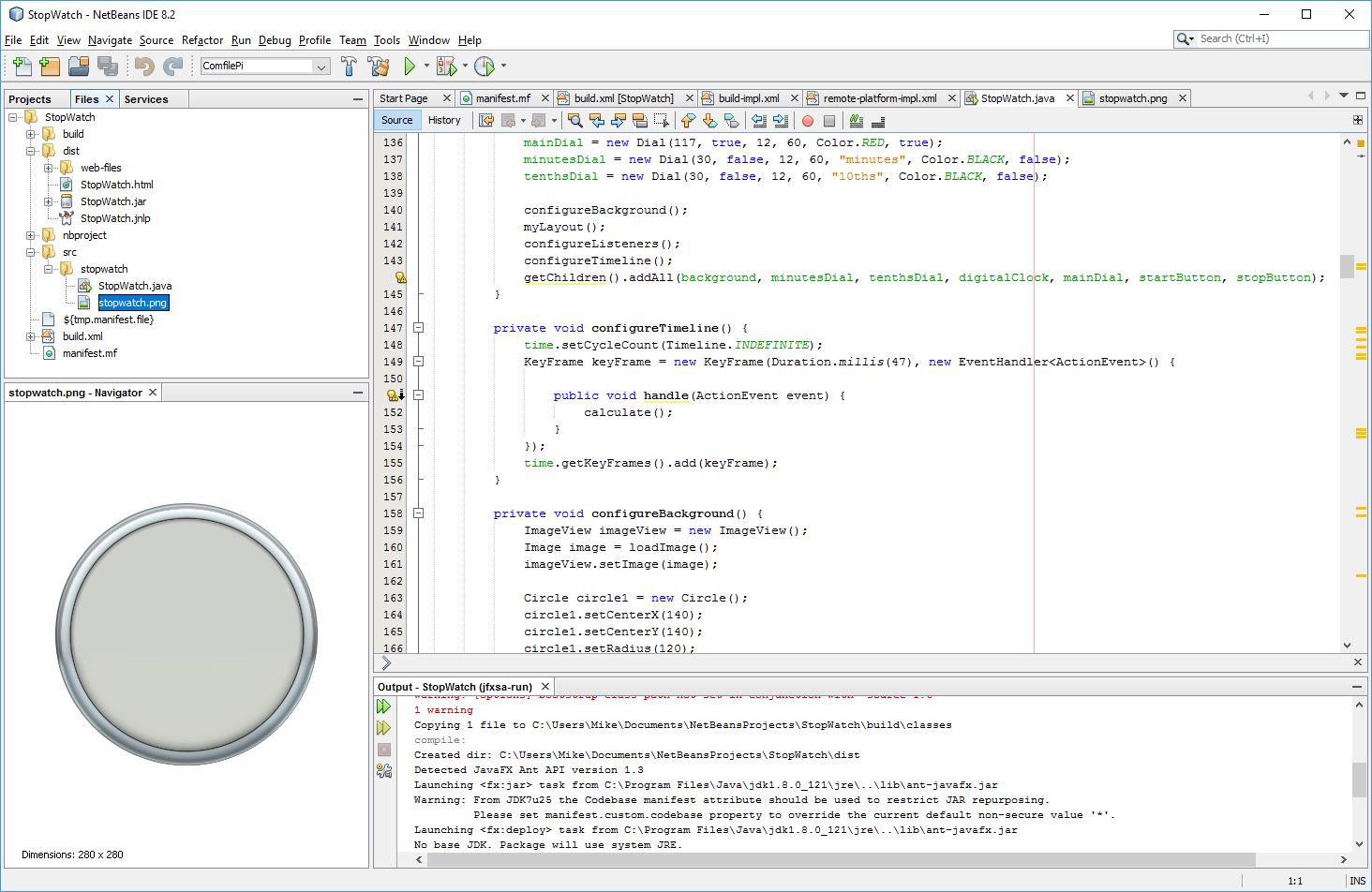Open the Refactor menu
1372x892 pixels.
pos(202,40)
